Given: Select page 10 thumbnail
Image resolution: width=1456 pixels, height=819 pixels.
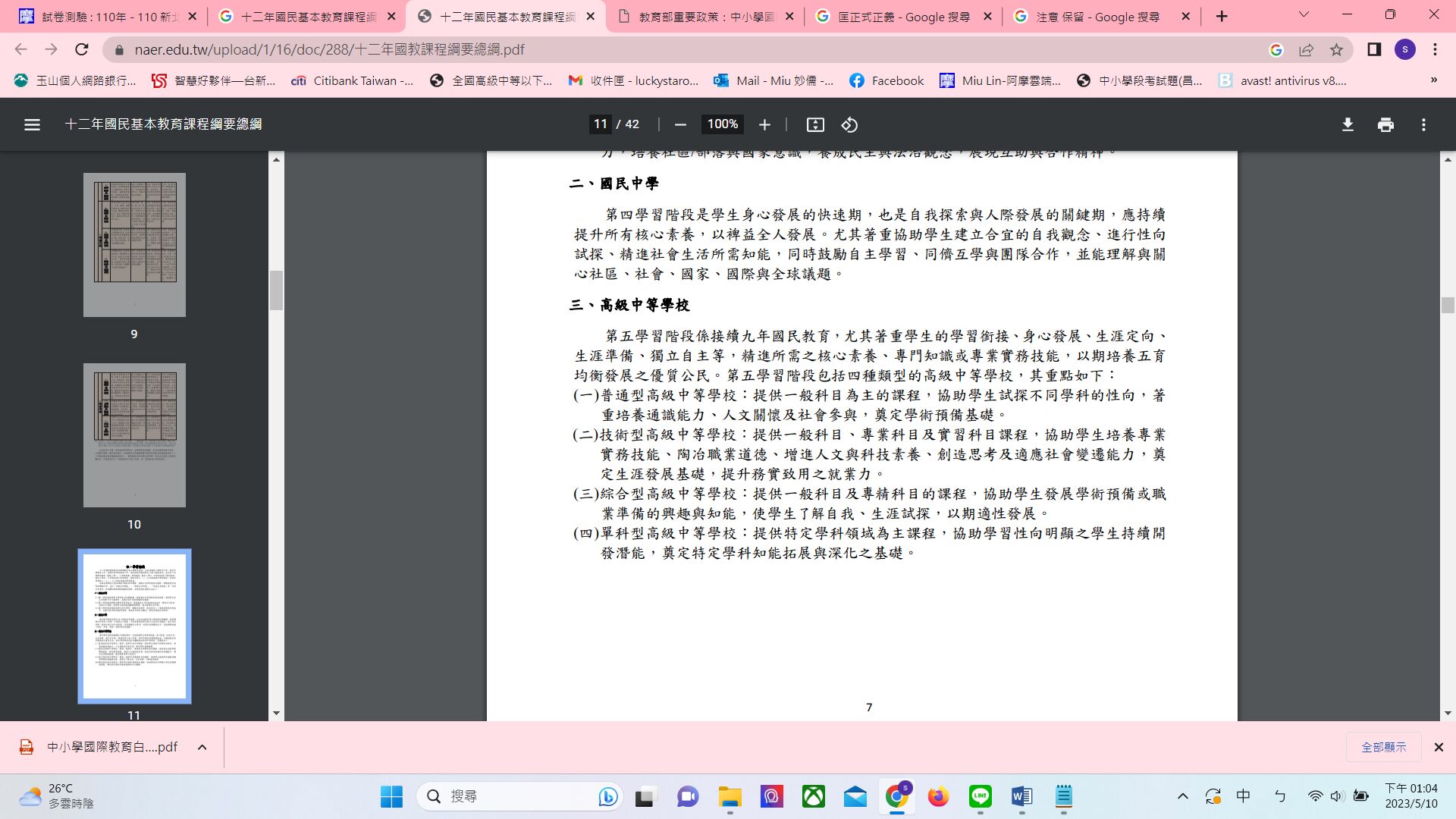Looking at the screenshot, I should coord(134,435).
